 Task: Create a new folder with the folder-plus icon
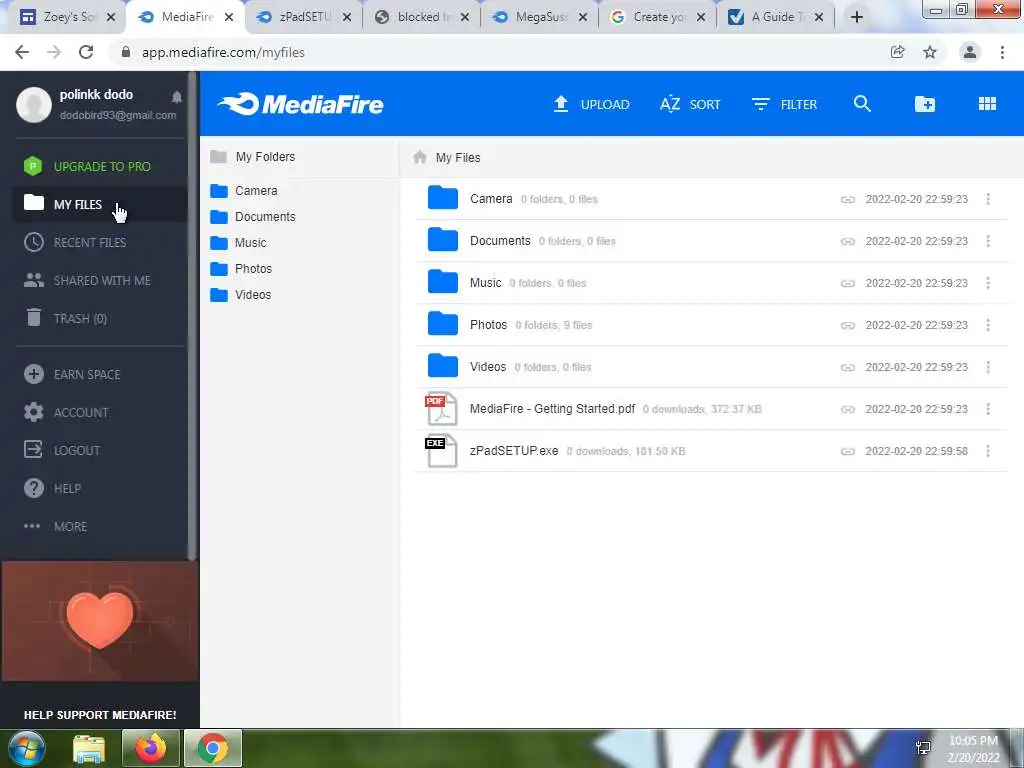point(925,104)
